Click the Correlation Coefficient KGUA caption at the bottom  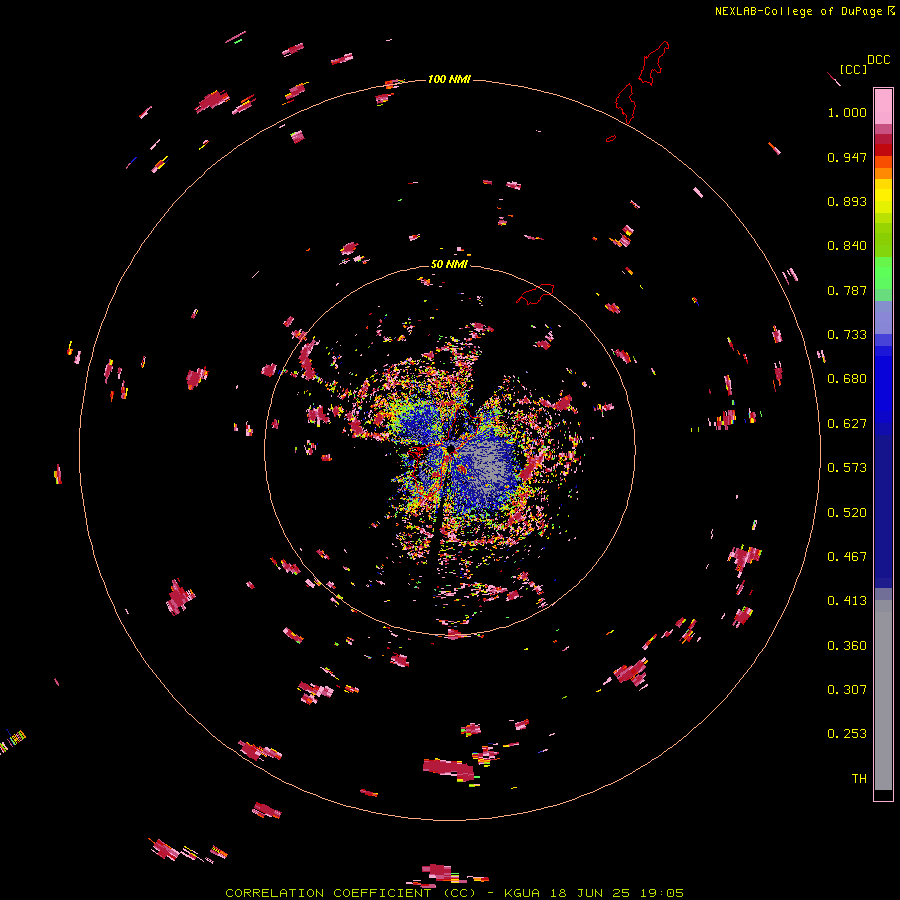click(454, 893)
